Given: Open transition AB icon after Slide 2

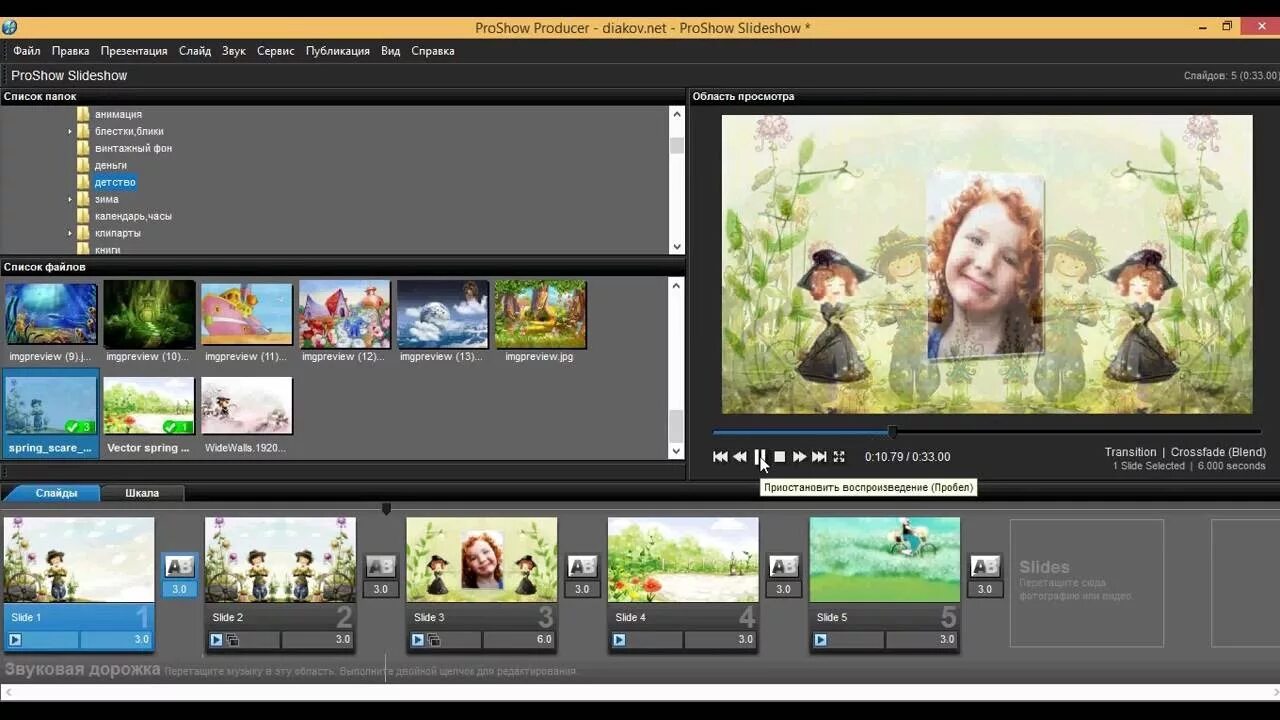Looking at the screenshot, I should pyautogui.click(x=380, y=567).
